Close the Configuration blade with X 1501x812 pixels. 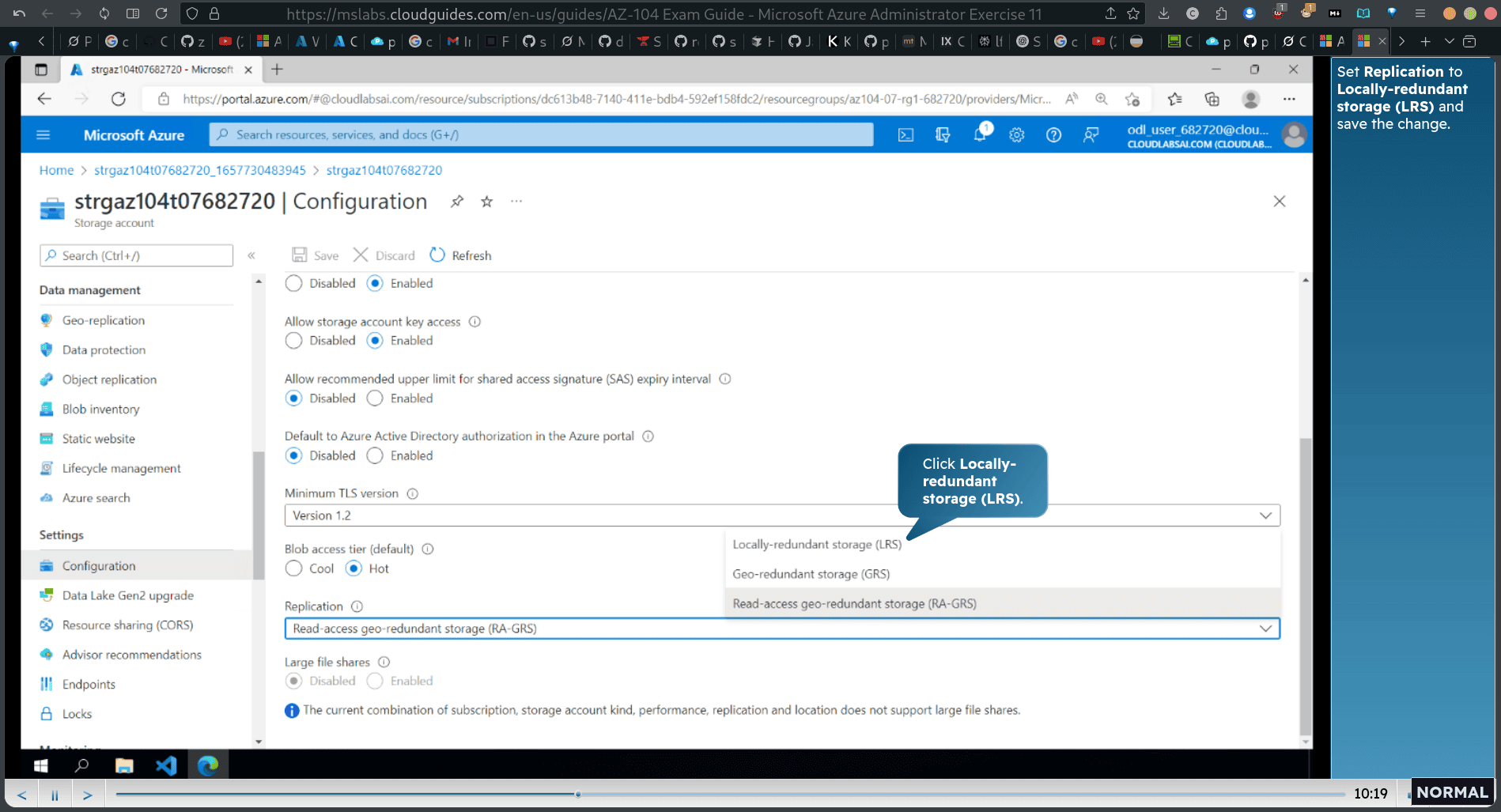click(1280, 202)
